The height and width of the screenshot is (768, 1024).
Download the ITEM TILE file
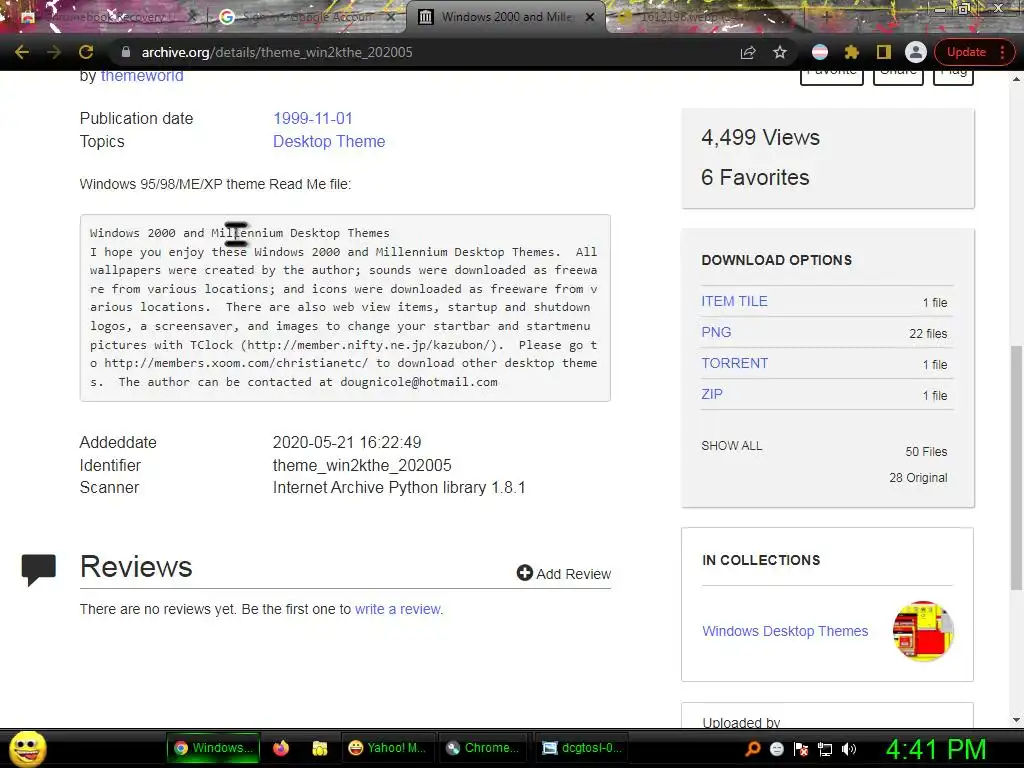point(734,301)
